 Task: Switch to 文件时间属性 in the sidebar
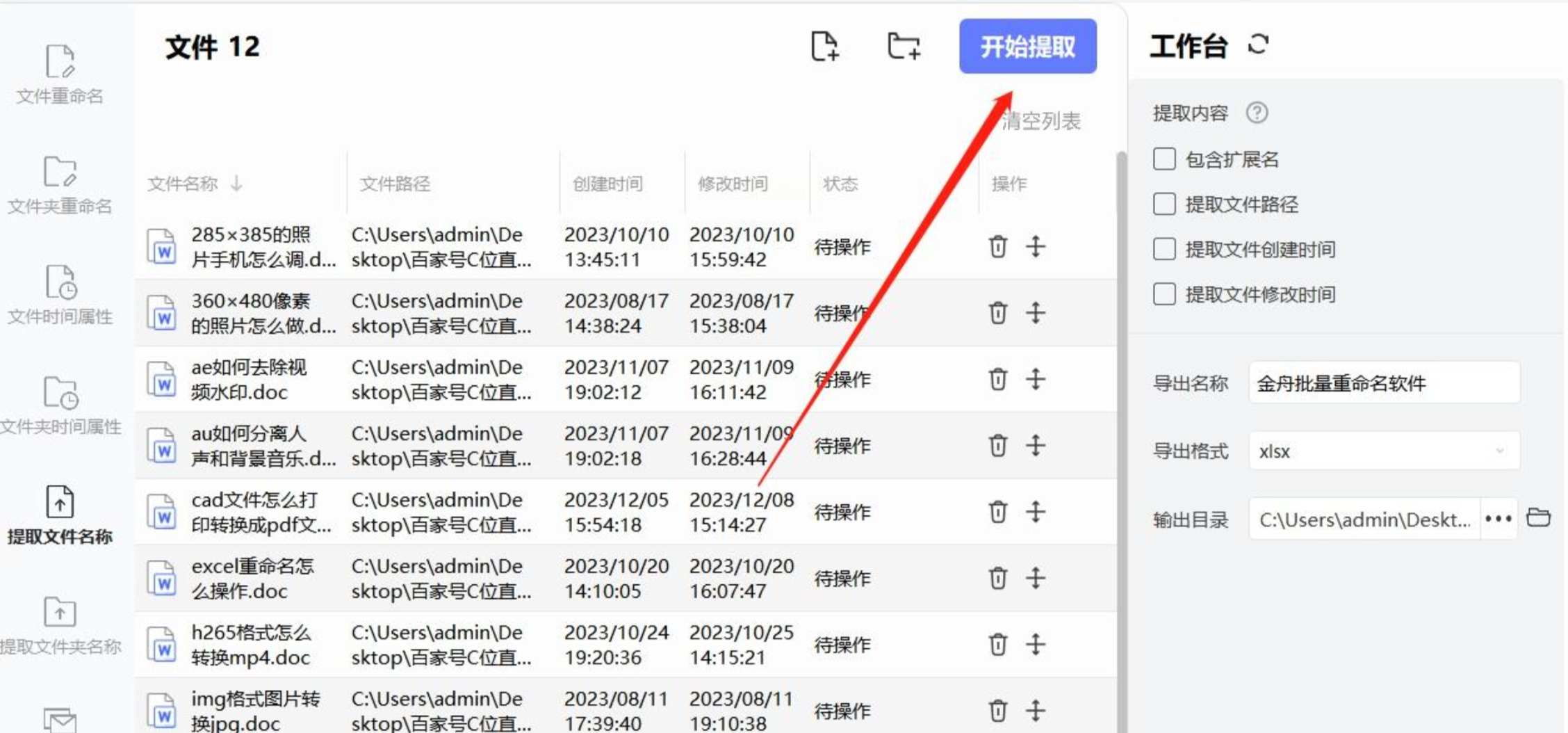click(60, 296)
